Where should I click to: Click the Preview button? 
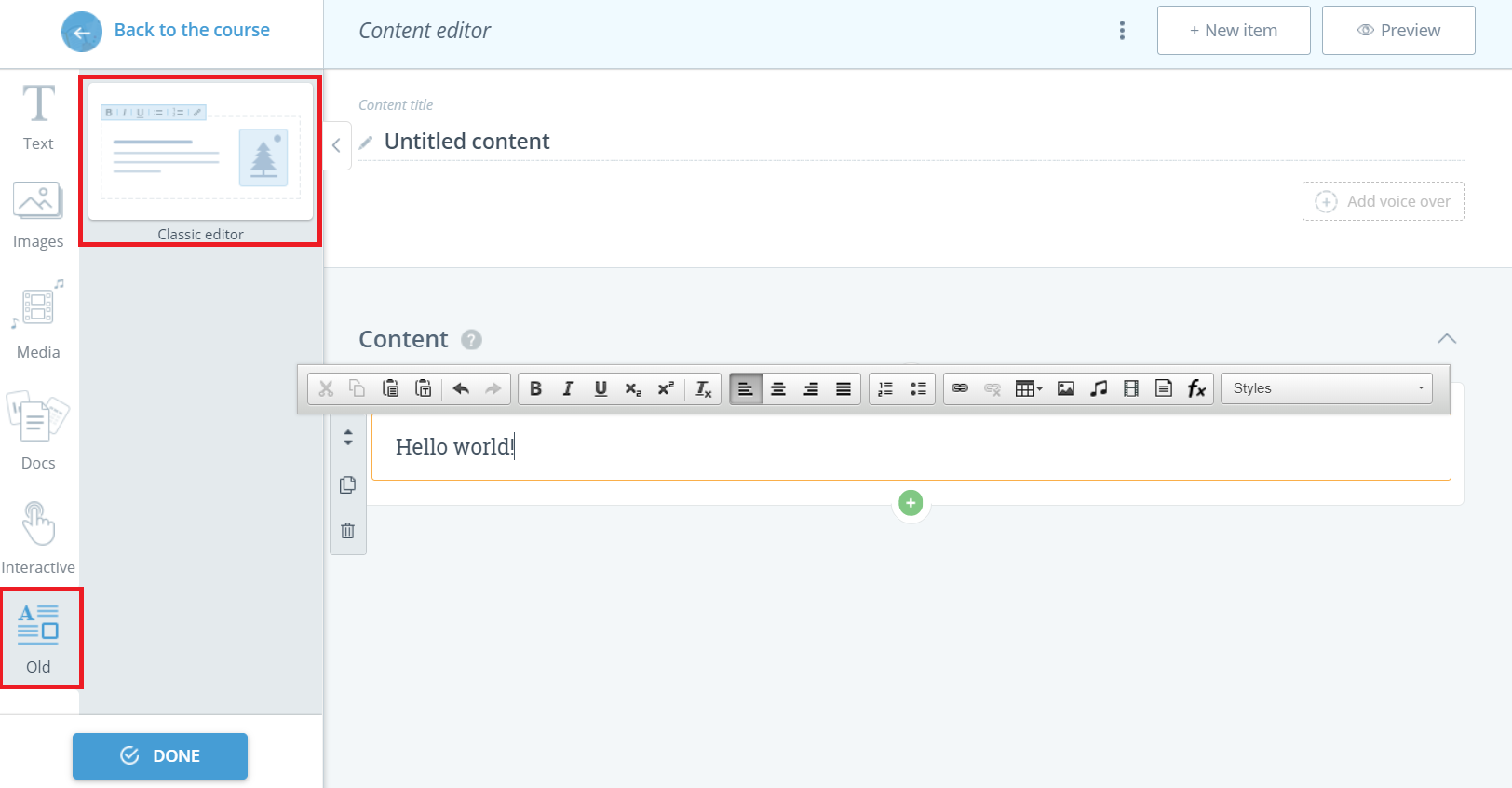[x=1397, y=31]
